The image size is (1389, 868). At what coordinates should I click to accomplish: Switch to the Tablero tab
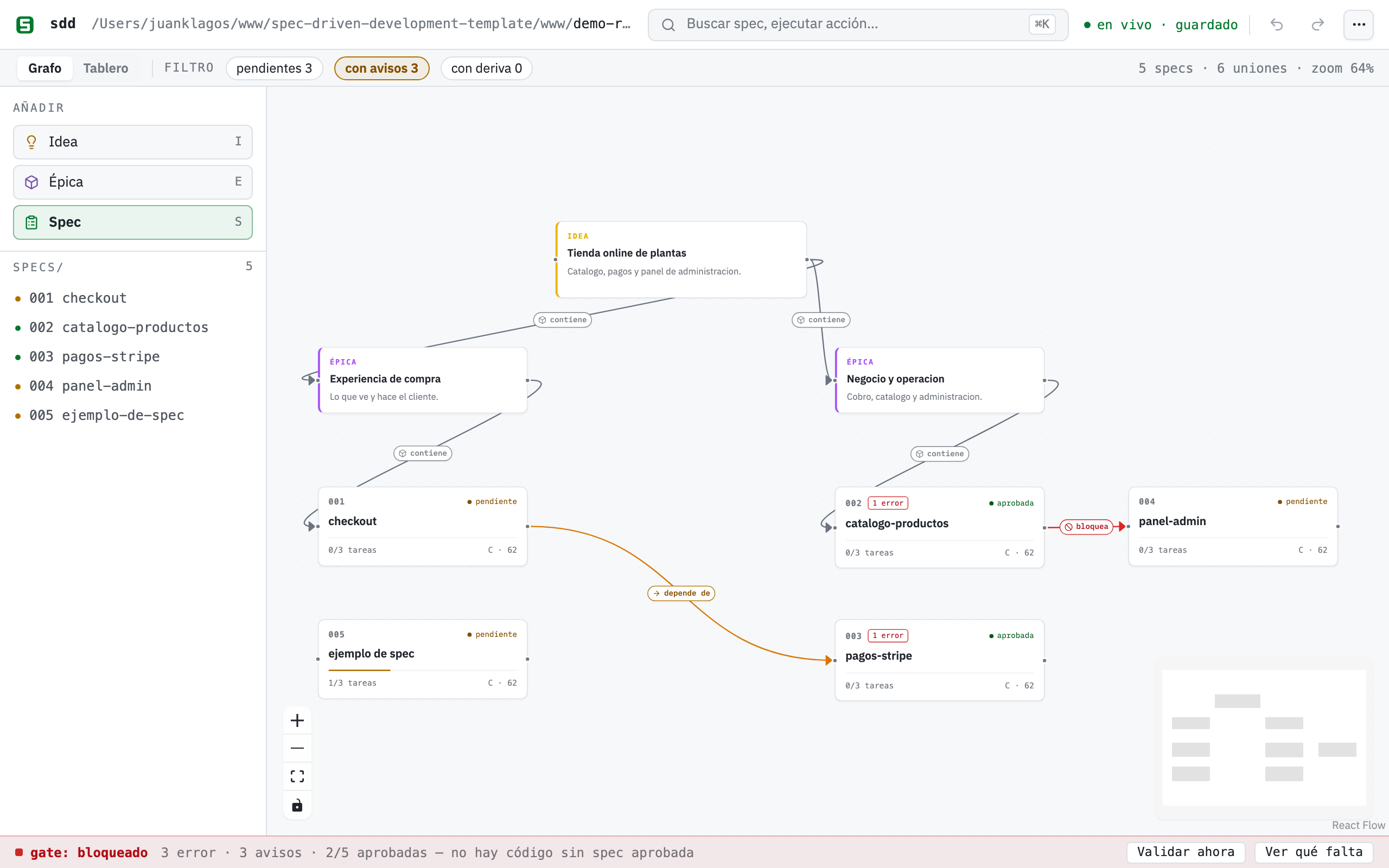coord(106,68)
